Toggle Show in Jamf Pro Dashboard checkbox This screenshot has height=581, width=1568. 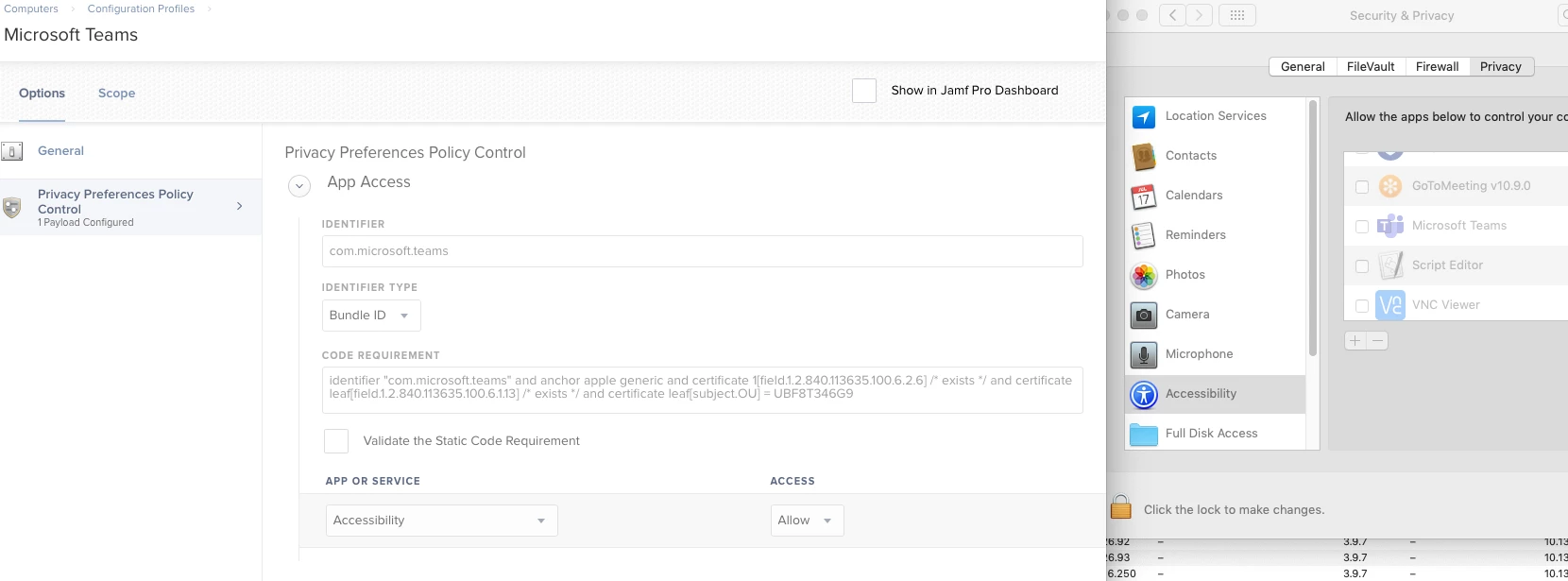point(864,91)
